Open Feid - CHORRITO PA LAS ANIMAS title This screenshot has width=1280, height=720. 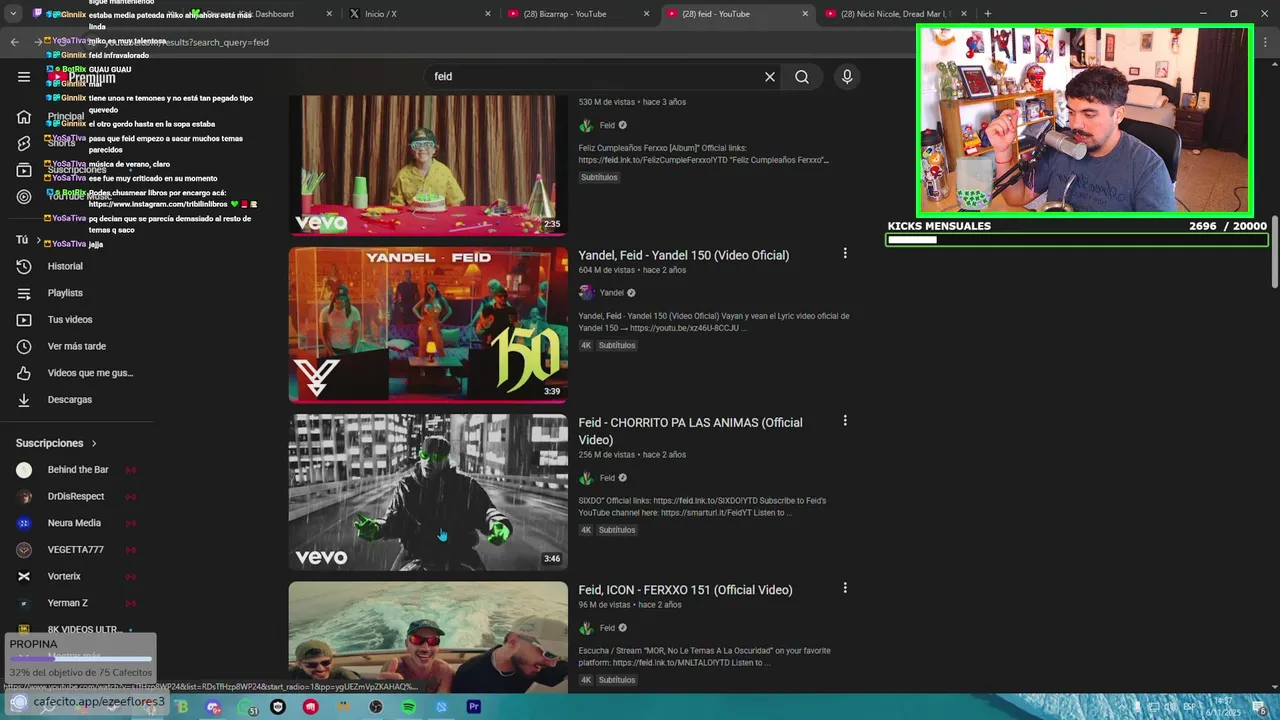(690, 431)
